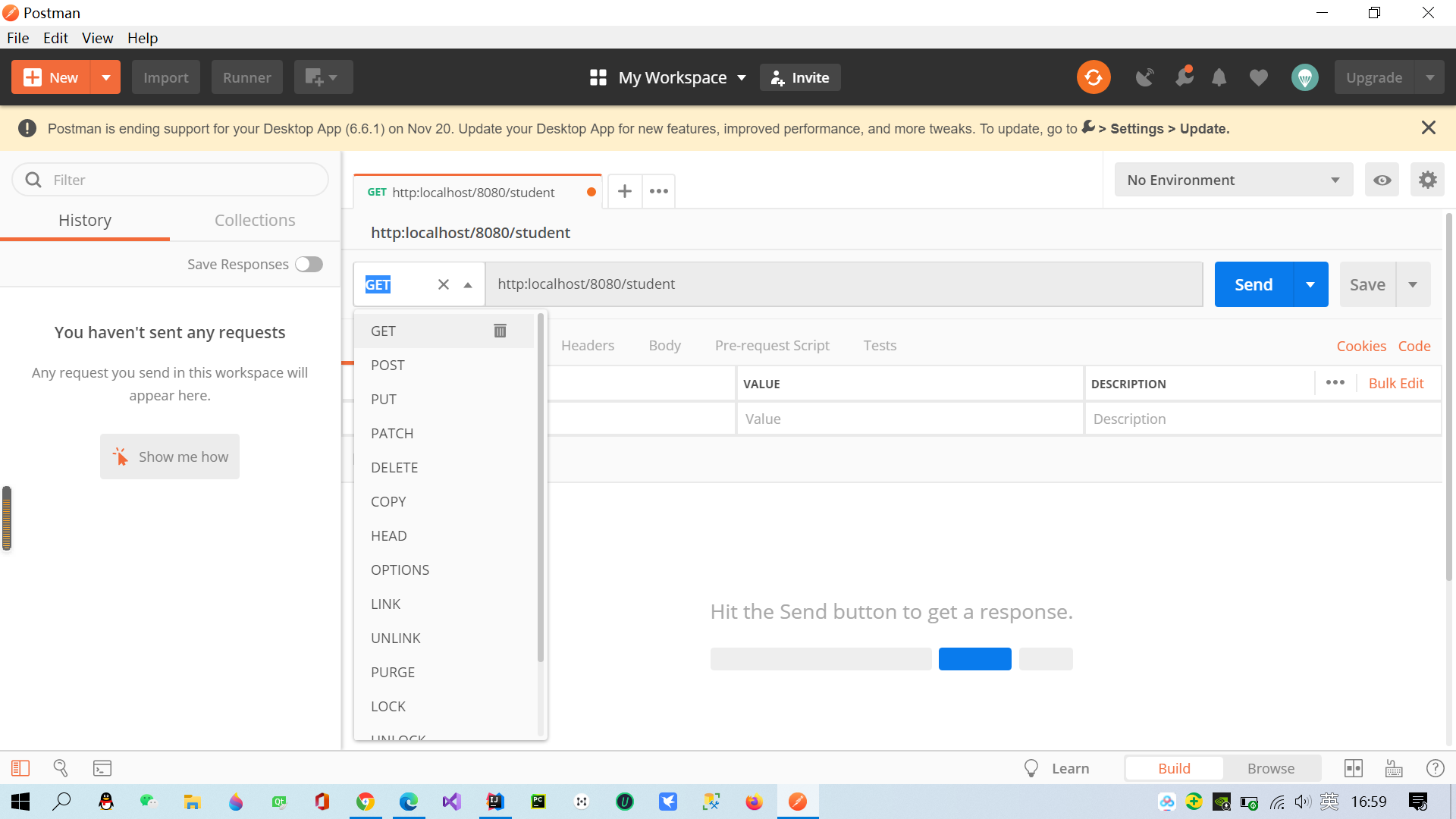This screenshot has height=819, width=1456.
Task: Toggle the Save Responses switch
Action: click(x=309, y=264)
